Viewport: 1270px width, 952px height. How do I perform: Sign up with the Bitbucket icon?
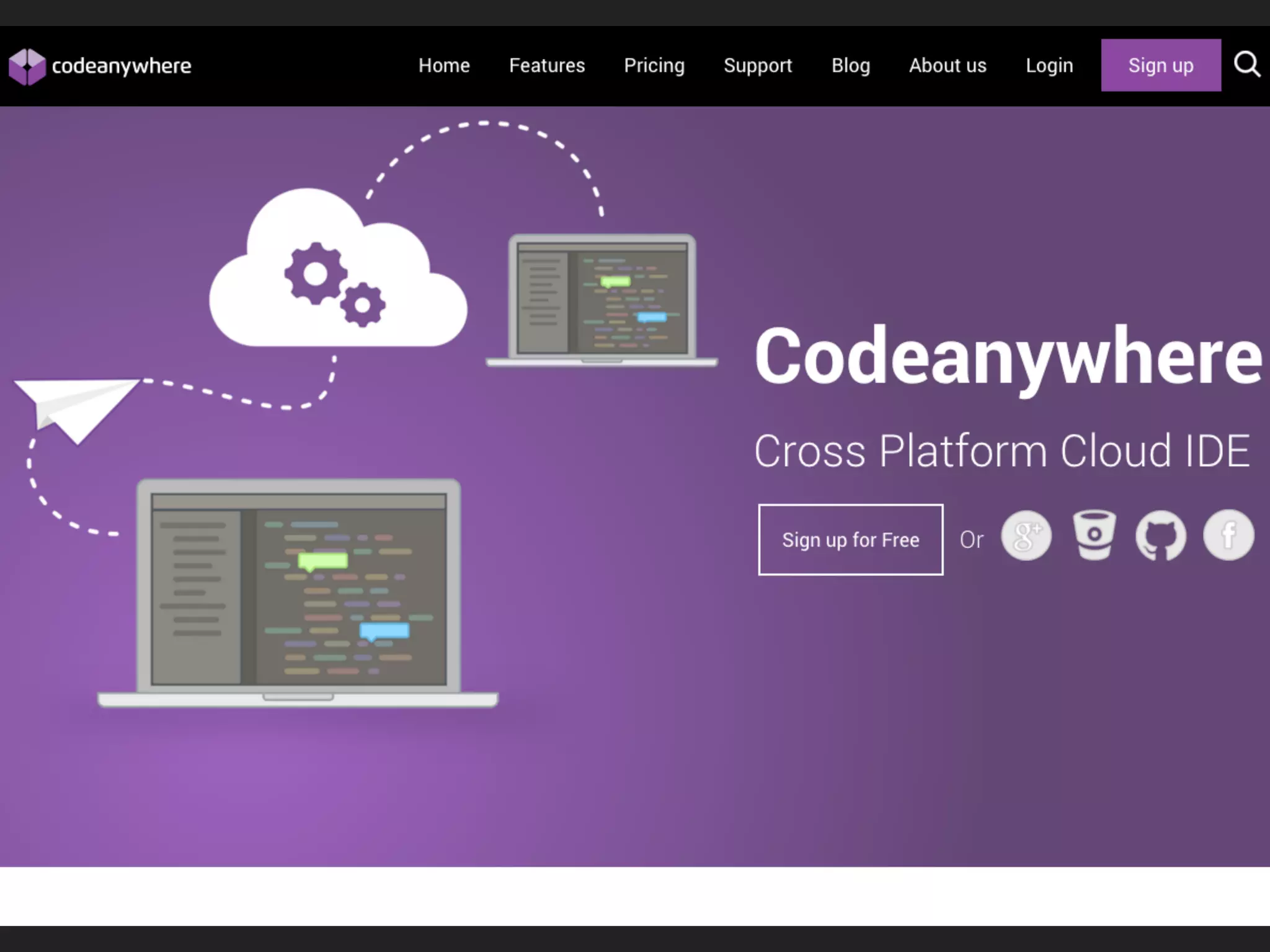1095,534
